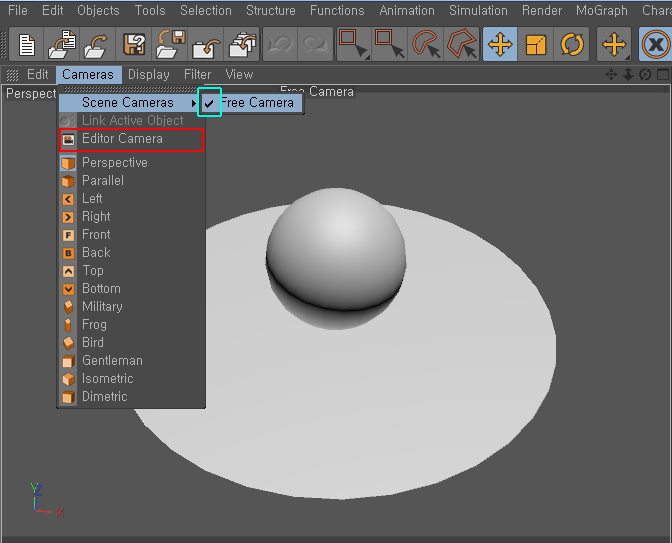Click the viewport zoom camera icon

point(628,75)
